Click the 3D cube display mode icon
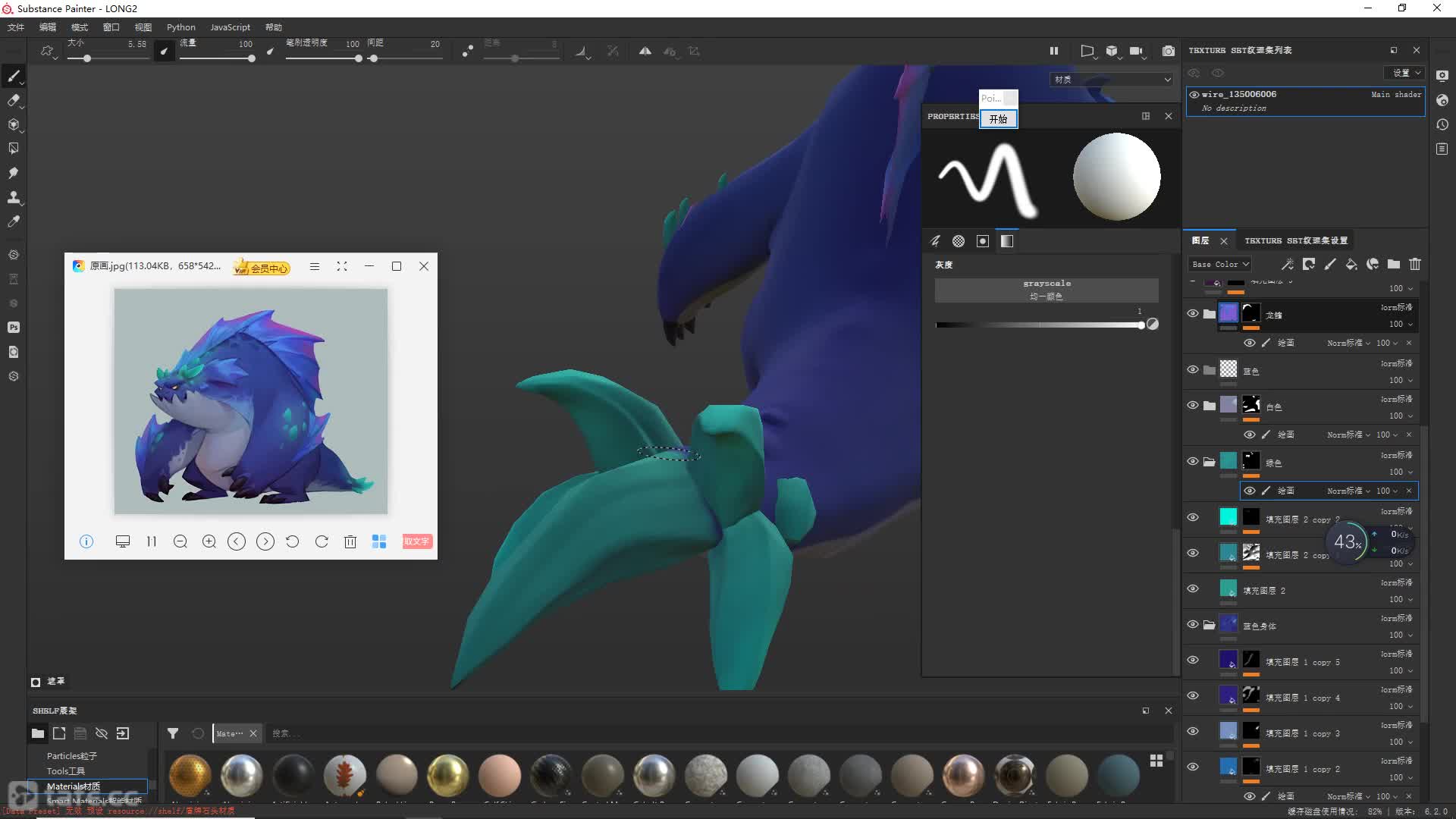 pyautogui.click(x=1112, y=51)
